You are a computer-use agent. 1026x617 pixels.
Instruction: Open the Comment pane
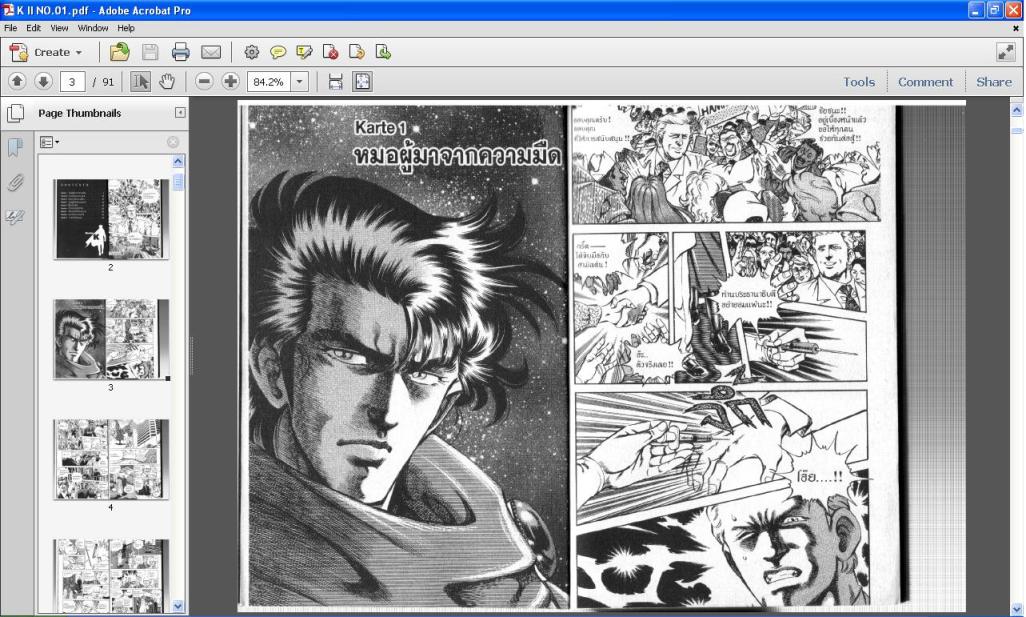[925, 82]
